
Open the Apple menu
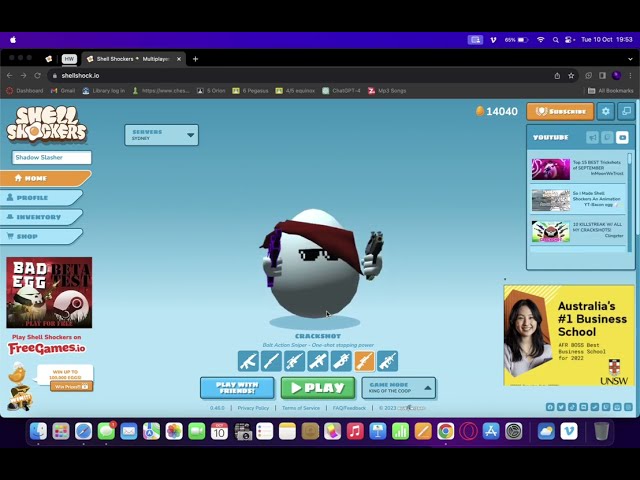13,40
